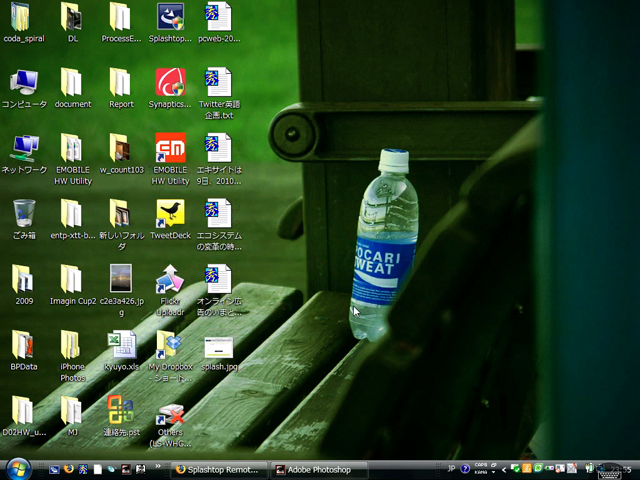Click the taskbar clock showing 23:55
The width and height of the screenshot is (640, 480).
[x=621, y=470]
